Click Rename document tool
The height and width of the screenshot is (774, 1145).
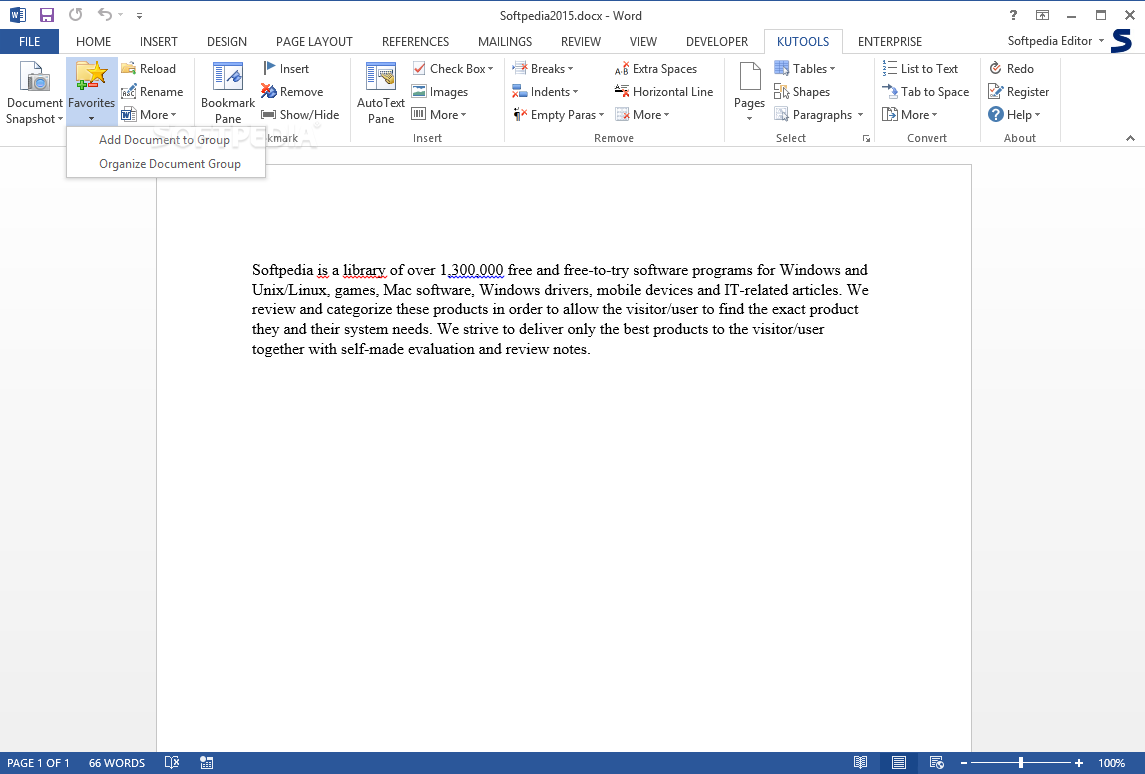(x=152, y=92)
